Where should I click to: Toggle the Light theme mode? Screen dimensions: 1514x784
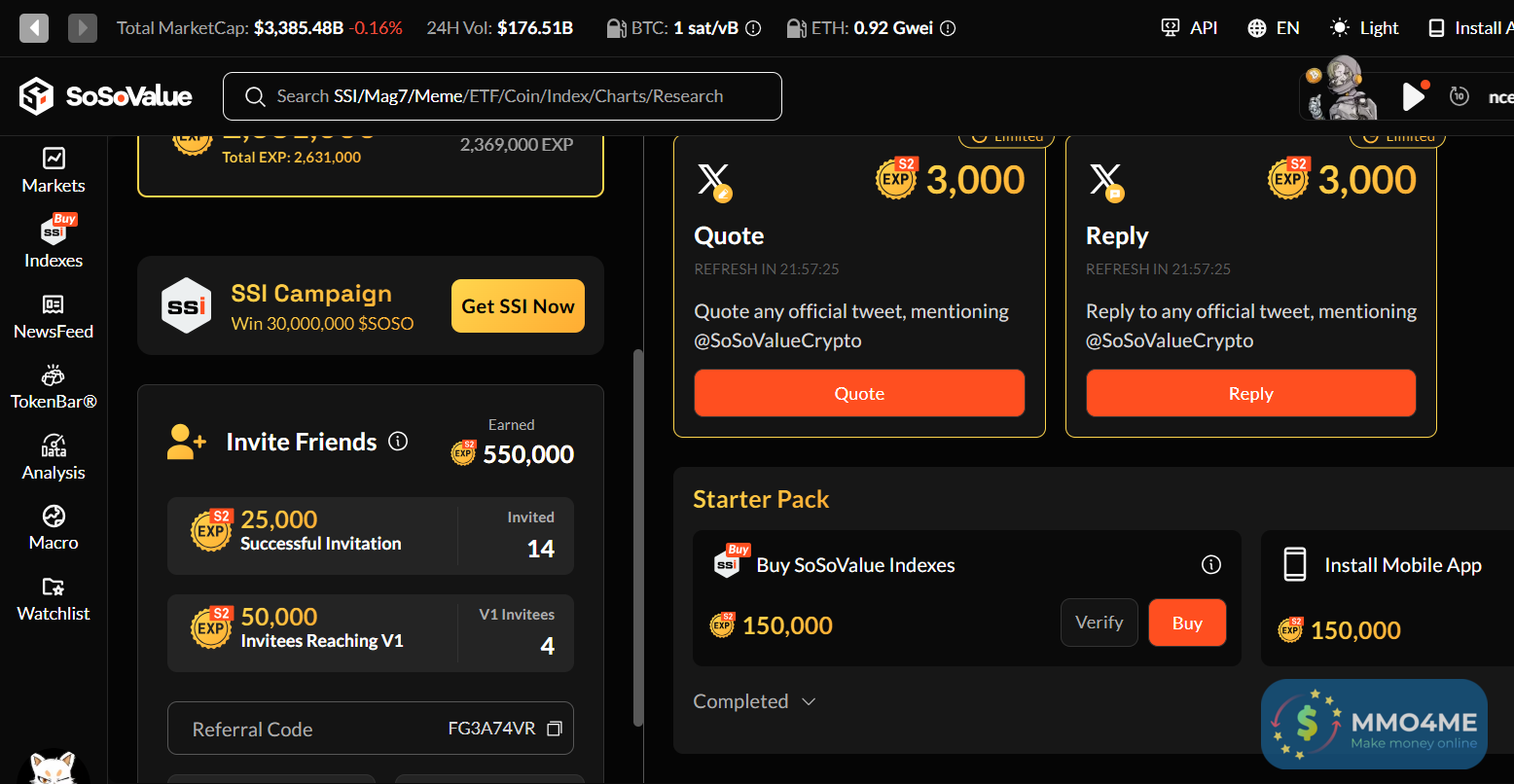click(1364, 28)
